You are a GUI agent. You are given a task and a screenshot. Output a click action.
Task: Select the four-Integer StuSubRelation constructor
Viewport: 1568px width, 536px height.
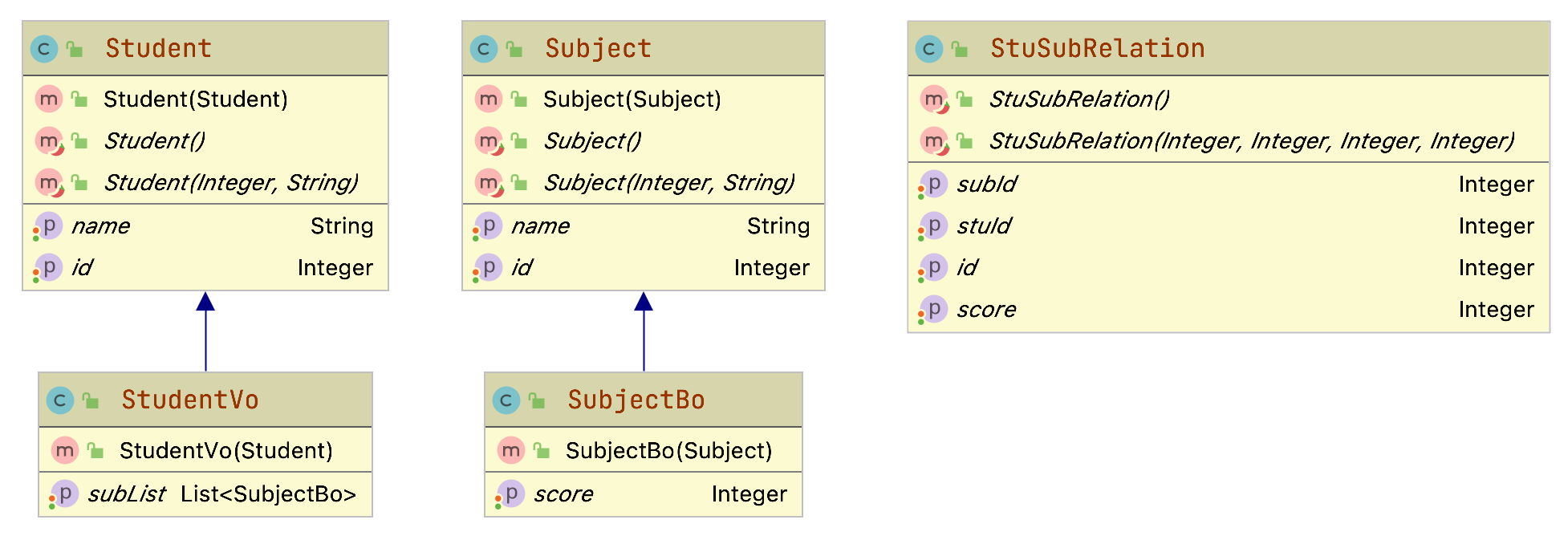click(x=1250, y=141)
